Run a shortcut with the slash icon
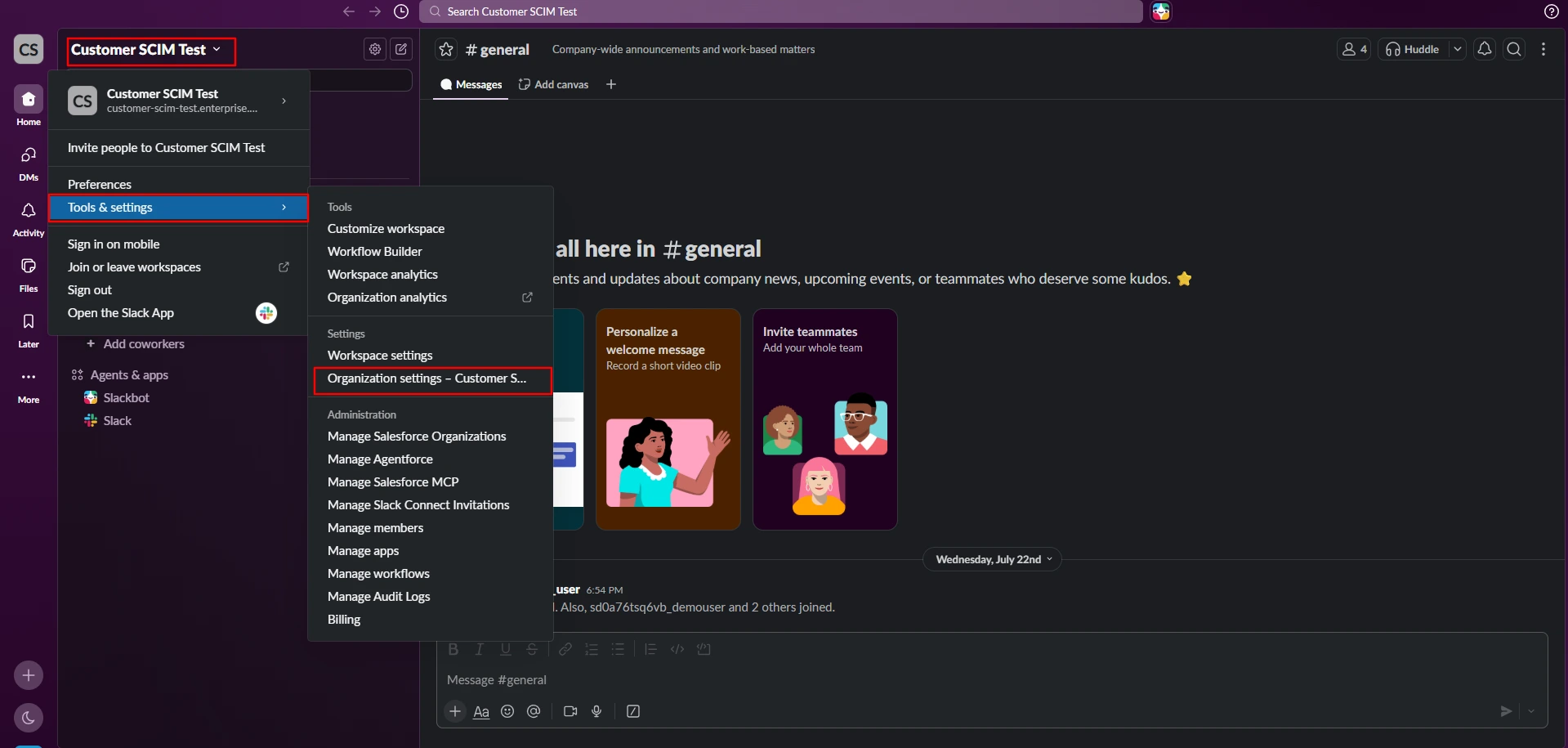Image resolution: width=1568 pixels, height=748 pixels. 633,711
